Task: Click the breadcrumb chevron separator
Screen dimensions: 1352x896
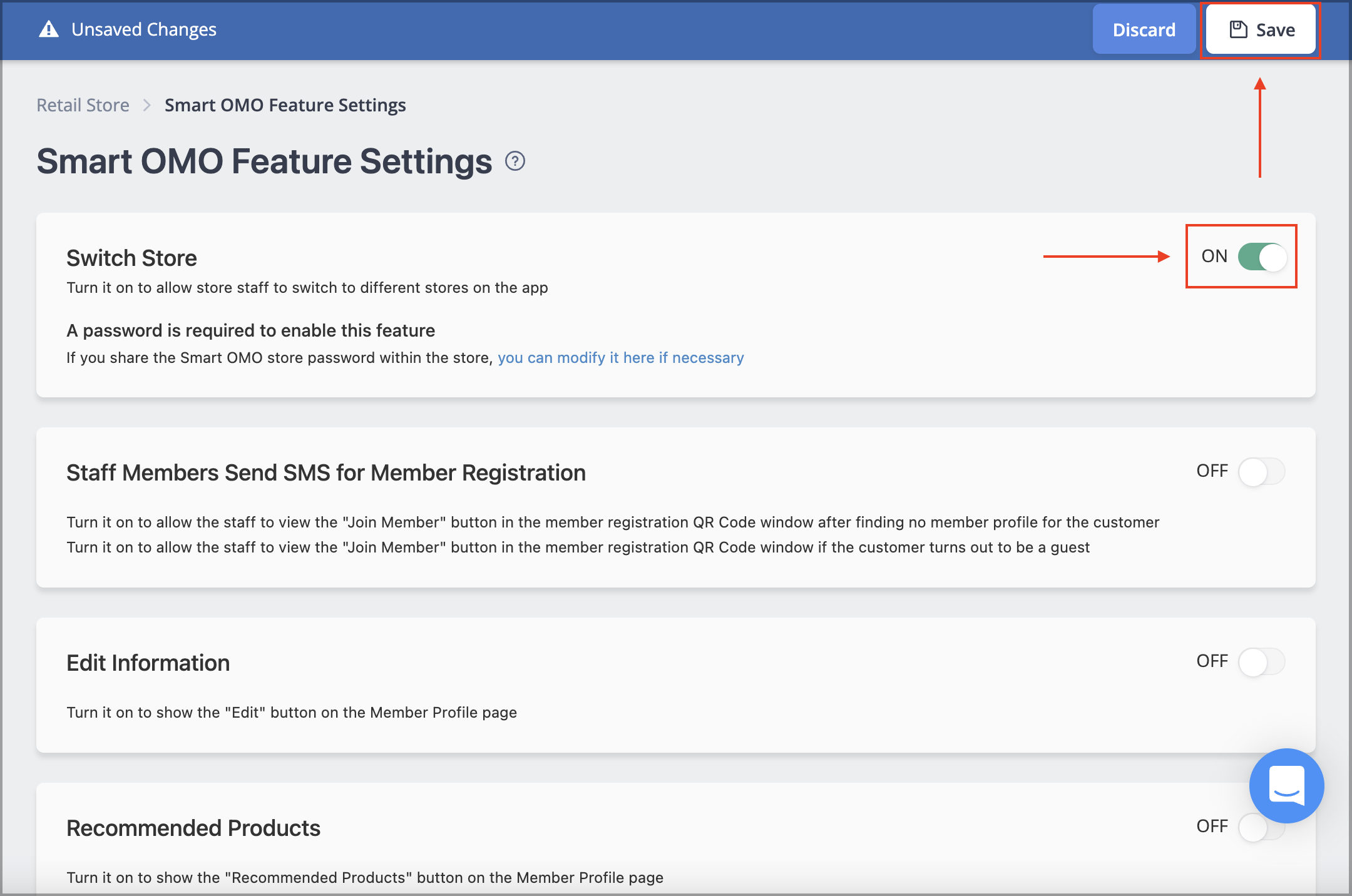Action: click(147, 105)
